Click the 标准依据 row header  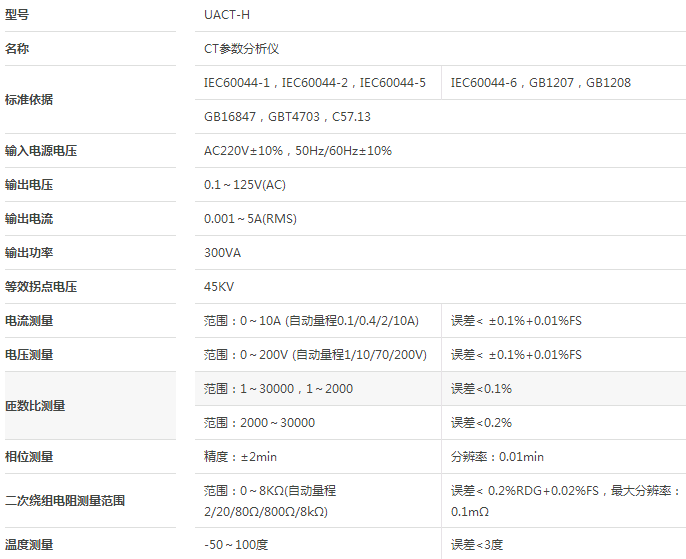coord(30,100)
